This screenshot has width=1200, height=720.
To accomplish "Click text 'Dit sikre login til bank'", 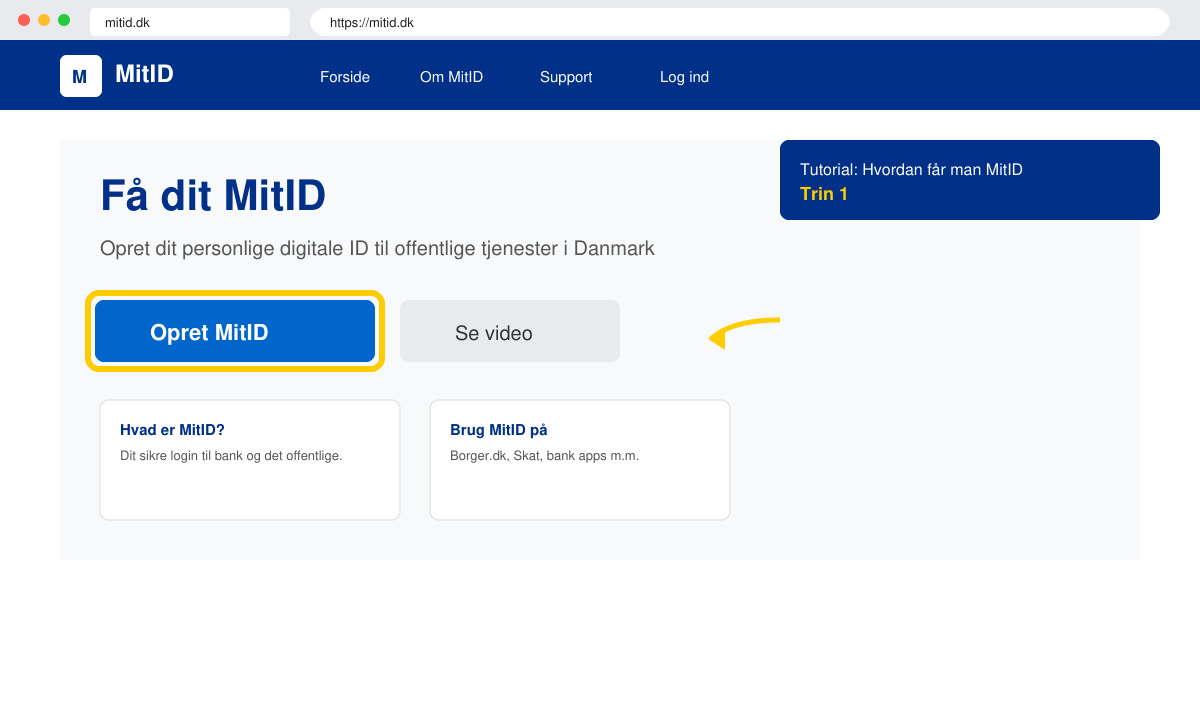I will pos(186,455).
